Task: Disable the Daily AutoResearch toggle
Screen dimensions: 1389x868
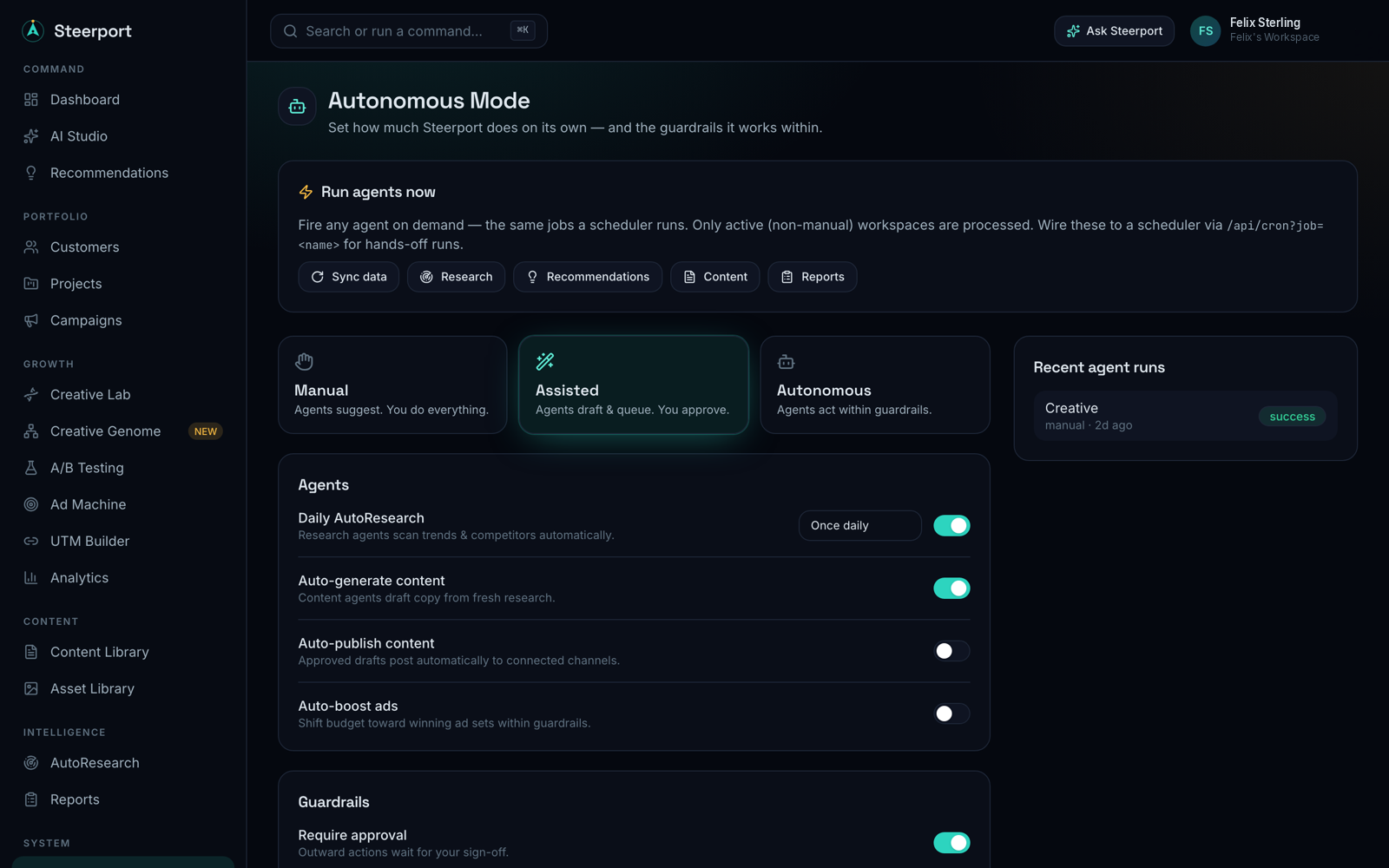Action: coord(951,525)
